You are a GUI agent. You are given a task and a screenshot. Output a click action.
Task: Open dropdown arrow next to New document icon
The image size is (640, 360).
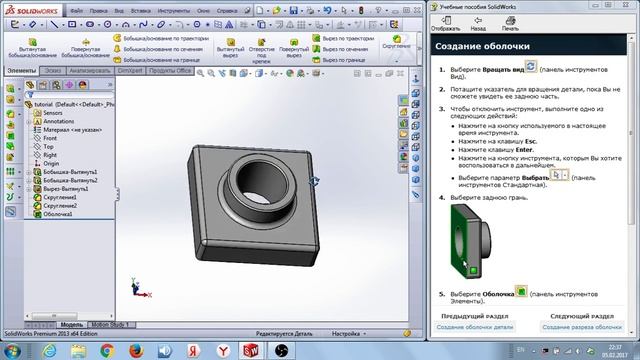point(268,11)
